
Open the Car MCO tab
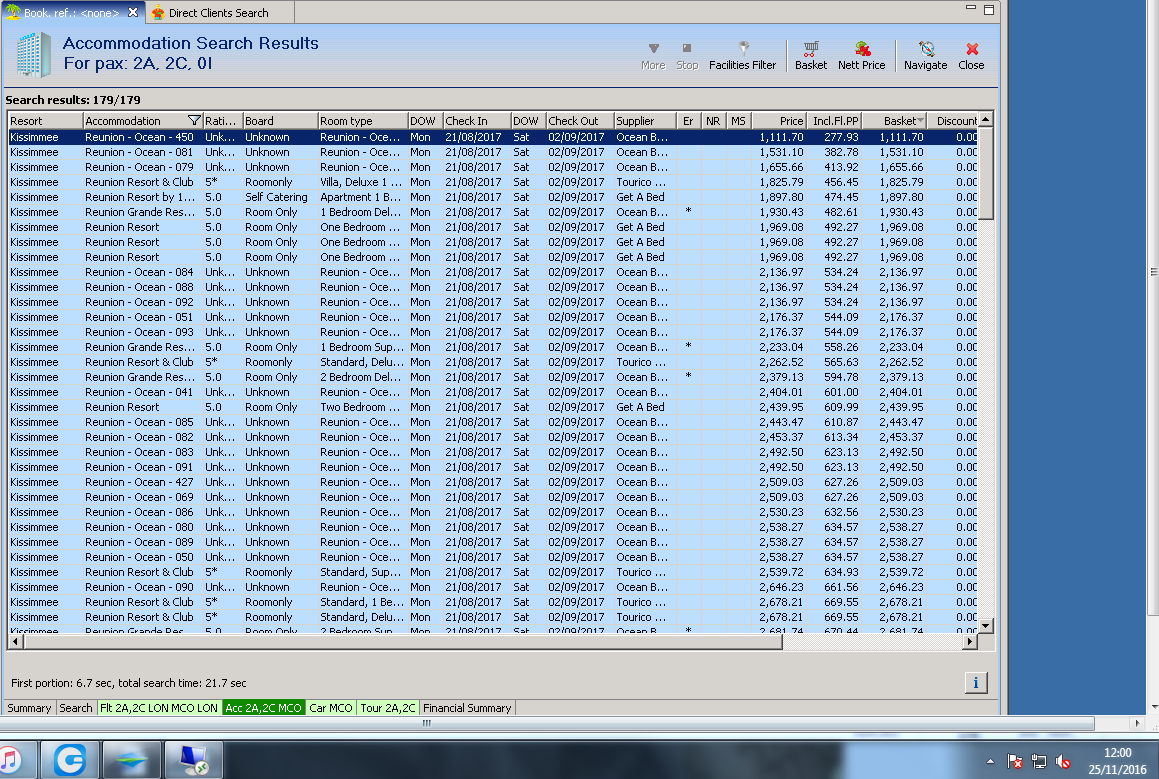(331, 708)
